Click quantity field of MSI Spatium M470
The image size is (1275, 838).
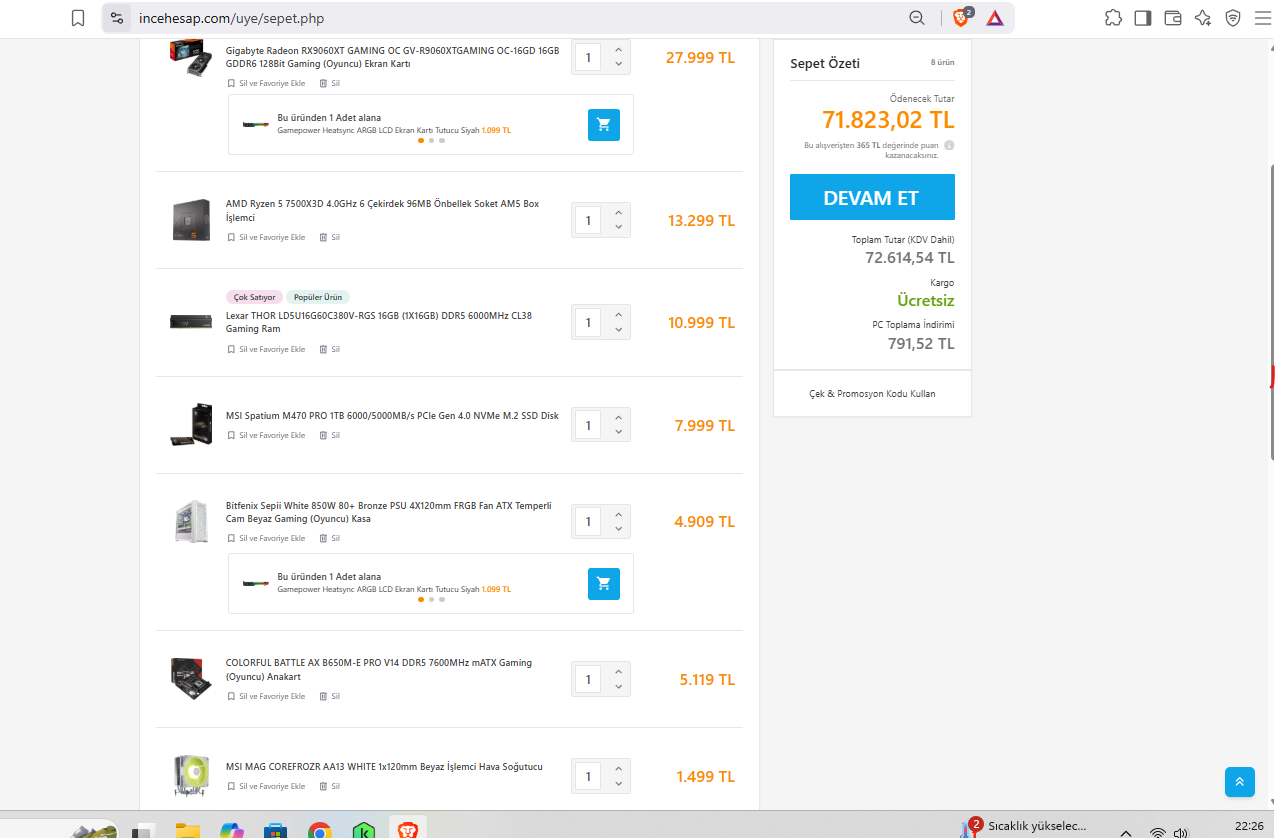click(x=588, y=425)
